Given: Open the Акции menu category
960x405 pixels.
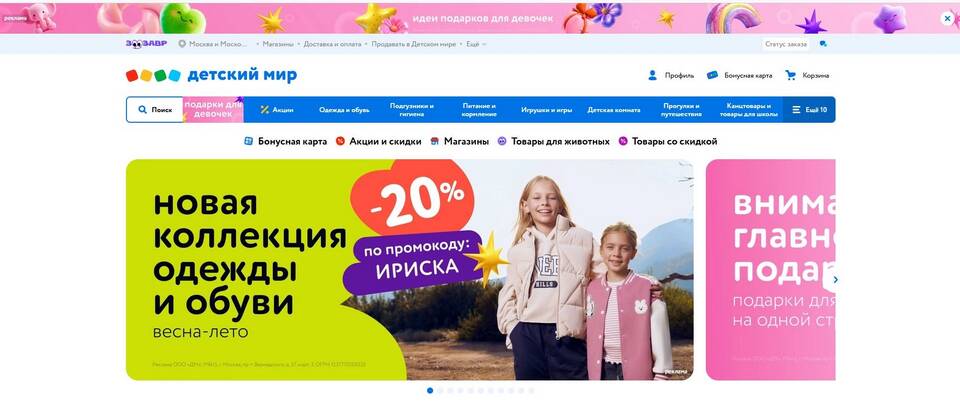Looking at the screenshot, I should 277,110.
